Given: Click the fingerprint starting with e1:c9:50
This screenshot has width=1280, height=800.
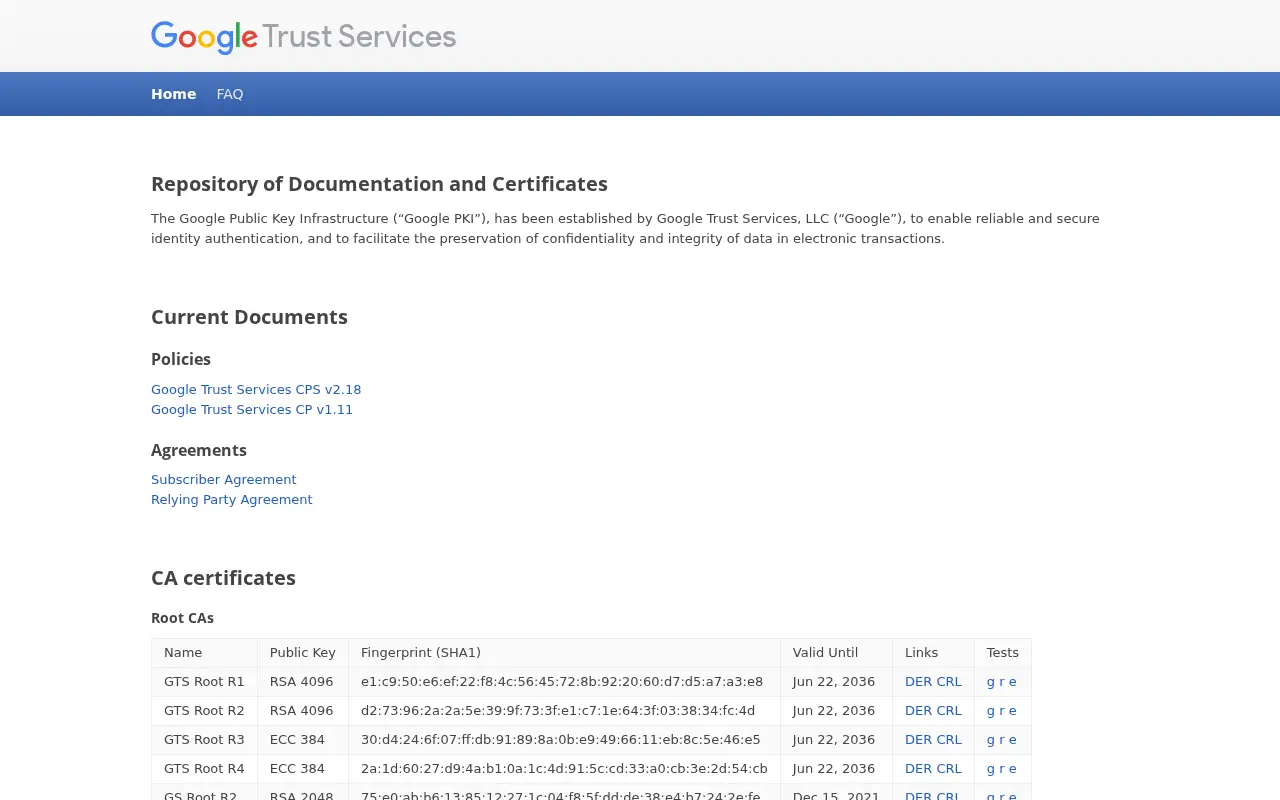Looking at the screenshot, I should click(562, 682).
